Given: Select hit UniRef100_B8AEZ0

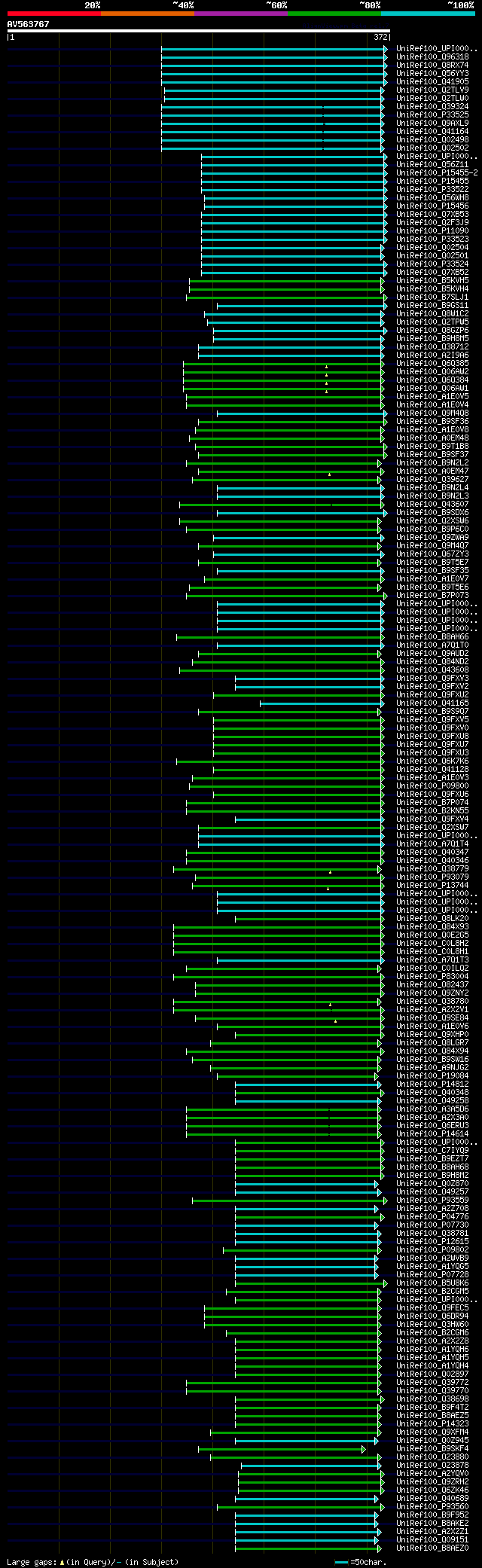Looking at the screenshot, I should tap(432, 1548).
